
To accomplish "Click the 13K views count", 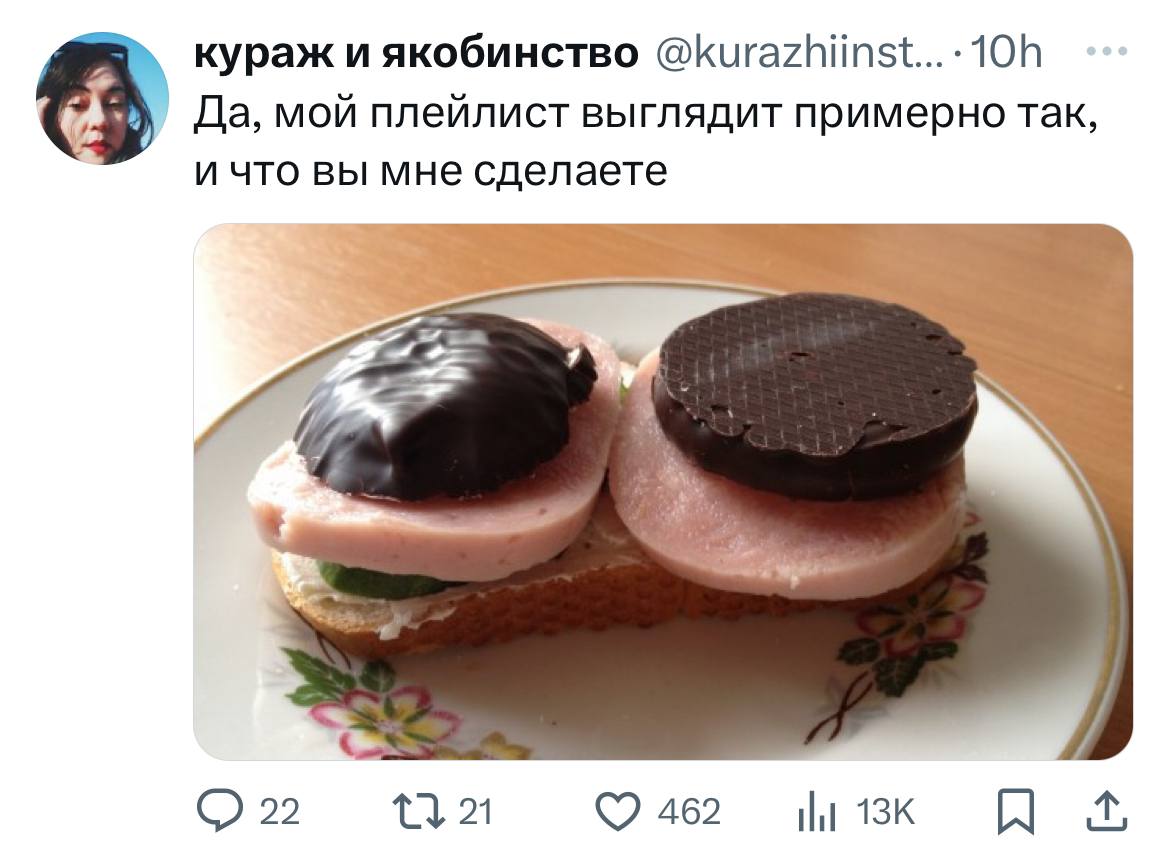I will 885,812.
